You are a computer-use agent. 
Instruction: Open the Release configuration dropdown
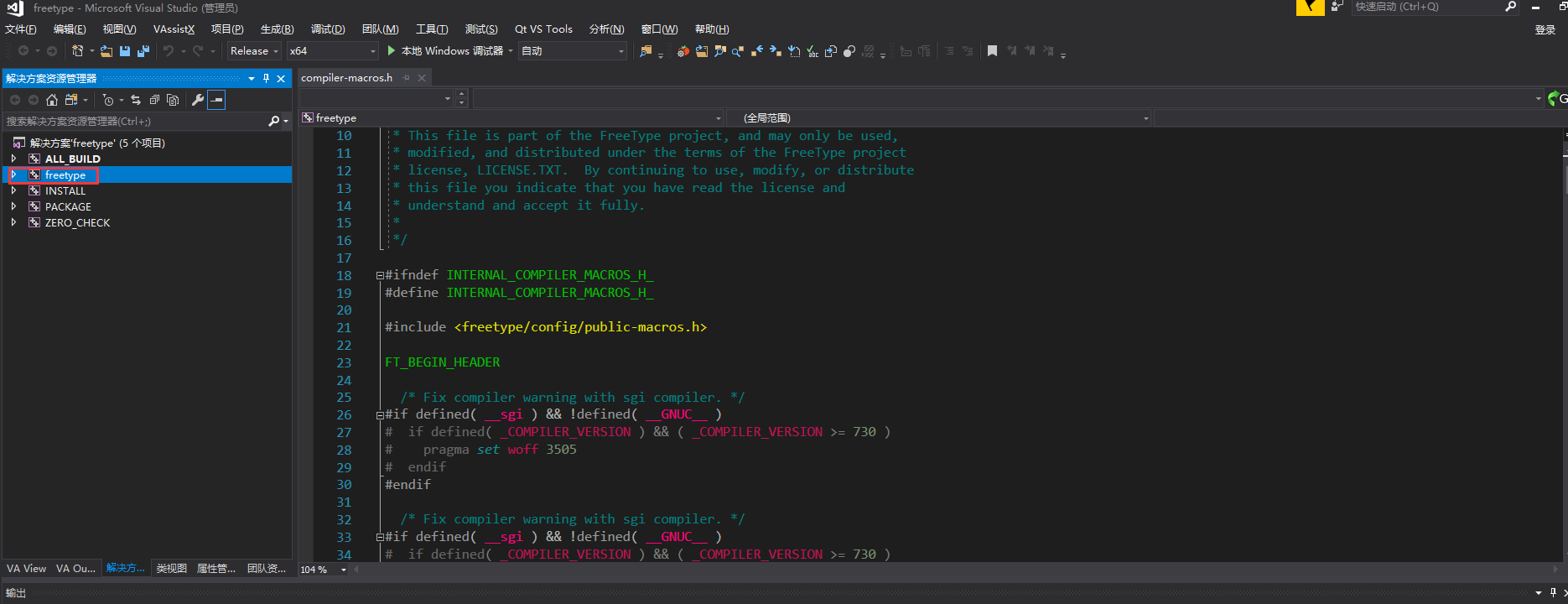pyautogui.click(x=254, y=51)
